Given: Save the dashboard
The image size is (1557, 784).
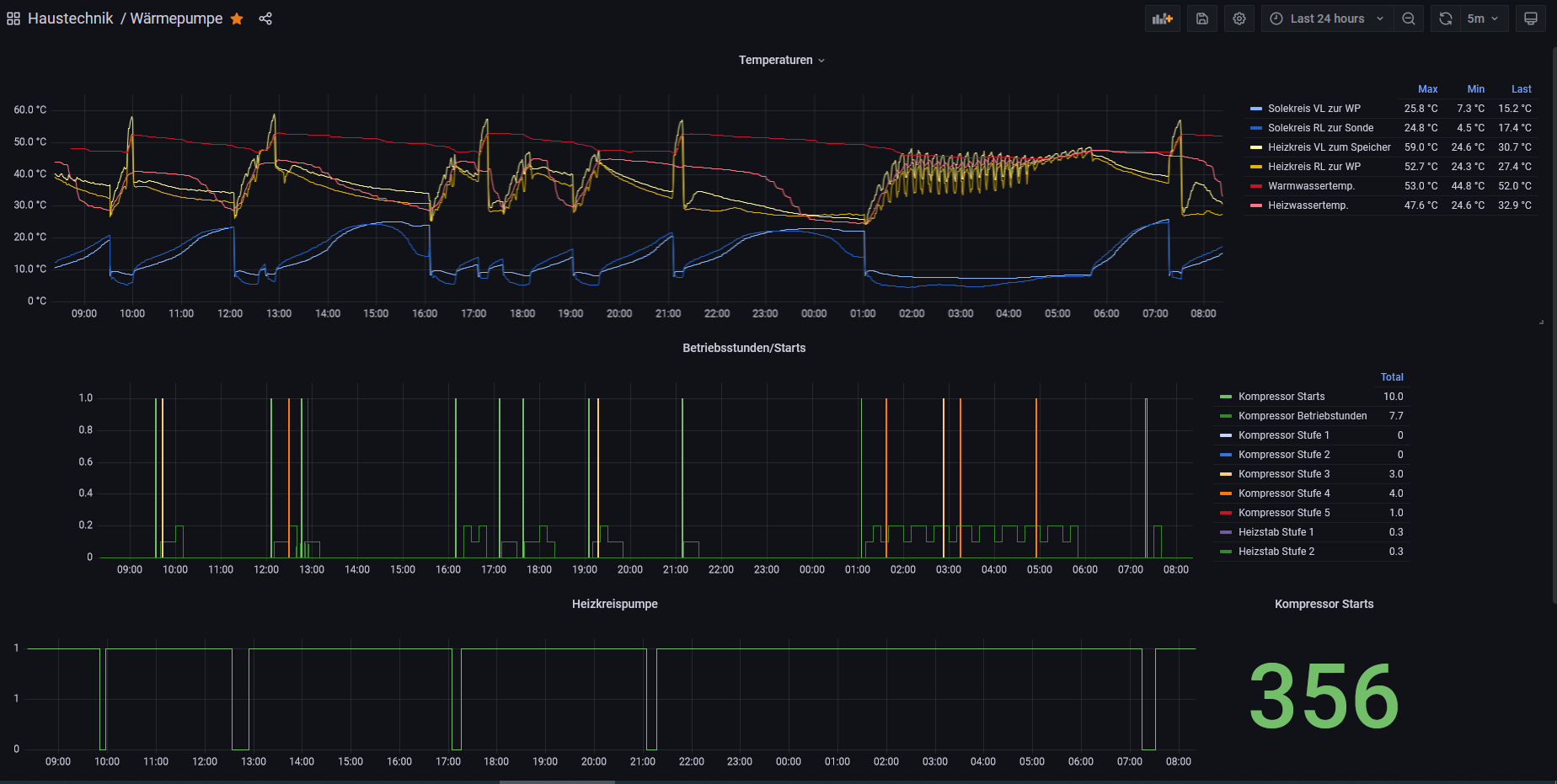Looking at the screenshot, I should click(x=1202, y=19).
